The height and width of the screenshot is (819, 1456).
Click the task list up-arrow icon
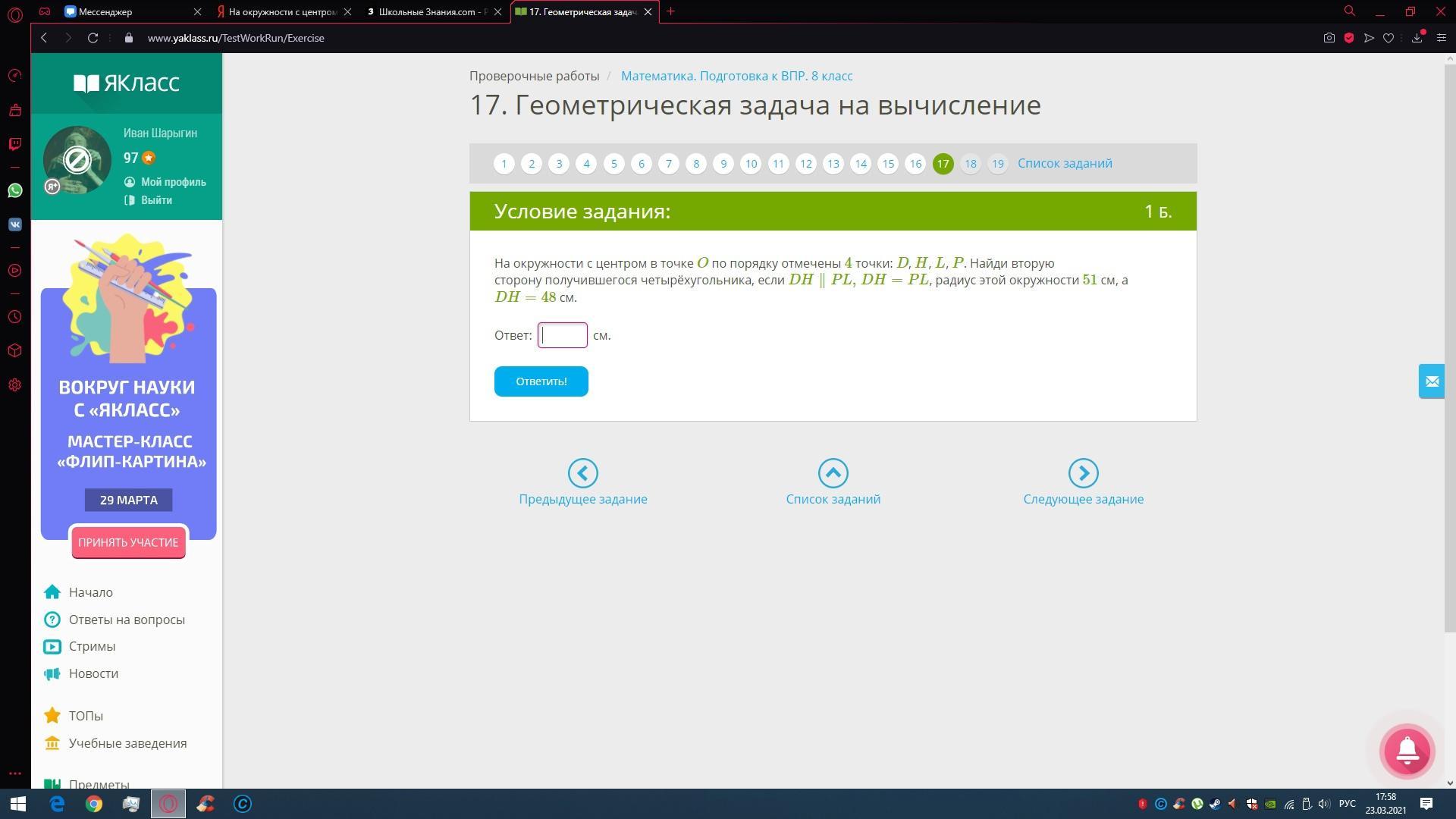click(x=833, y=473)
